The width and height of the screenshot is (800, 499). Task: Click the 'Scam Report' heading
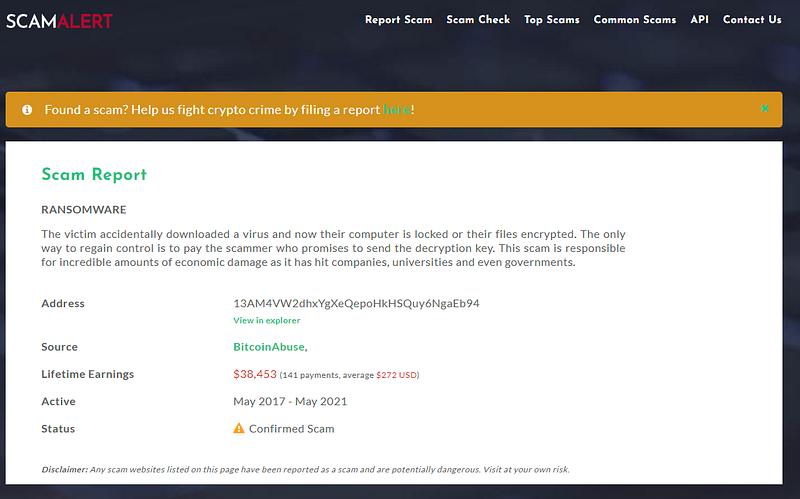[94, 174]
